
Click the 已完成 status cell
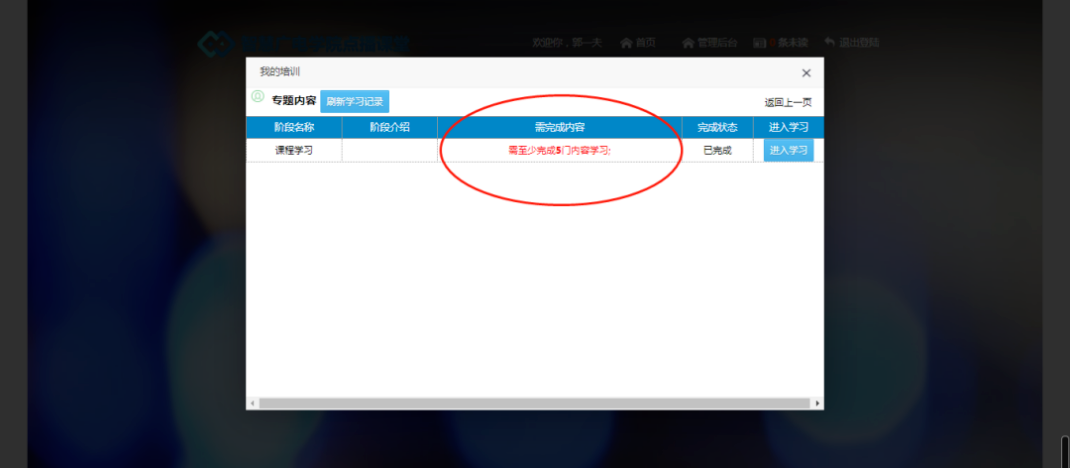point(717,150)
